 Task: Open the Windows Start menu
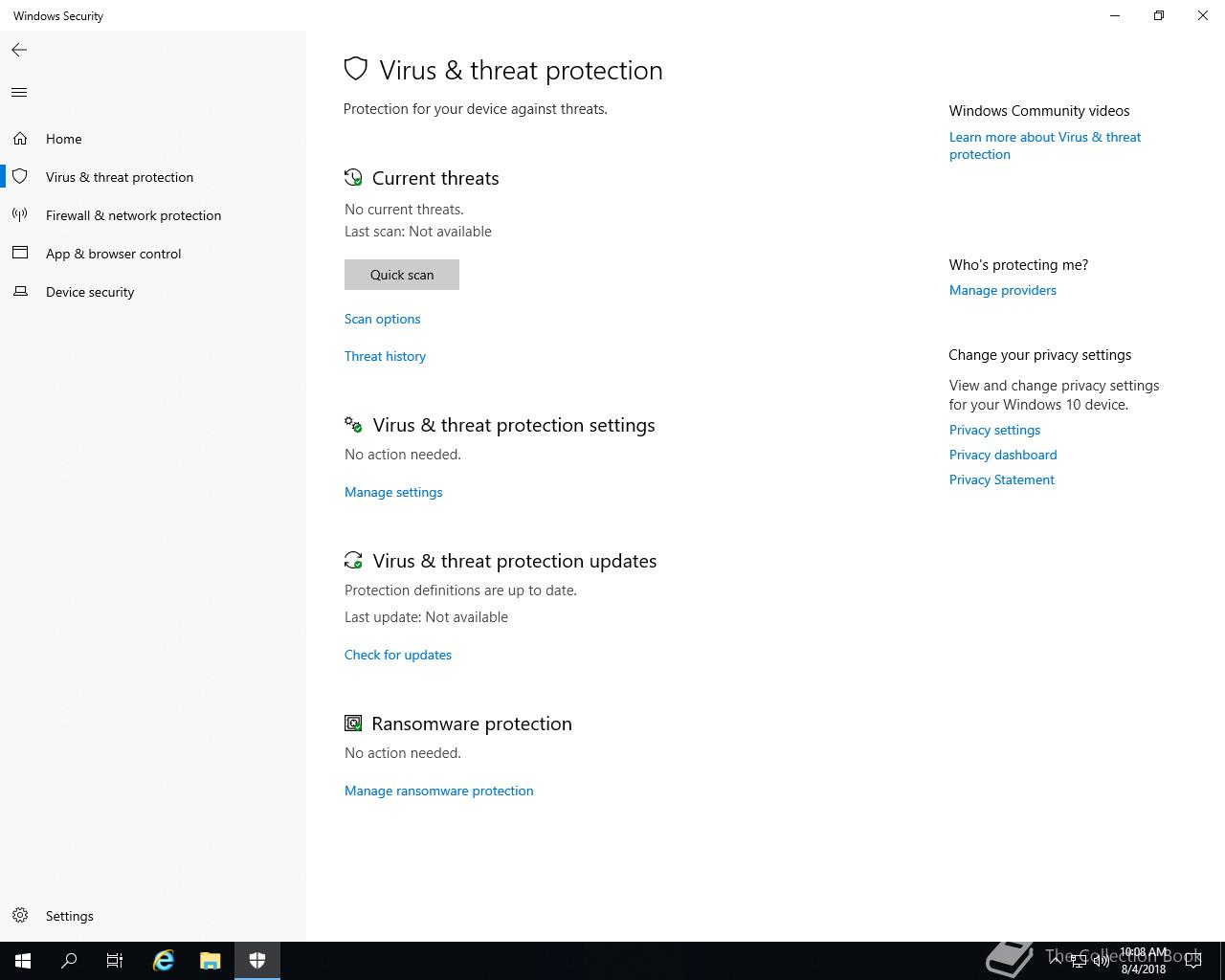23,961
